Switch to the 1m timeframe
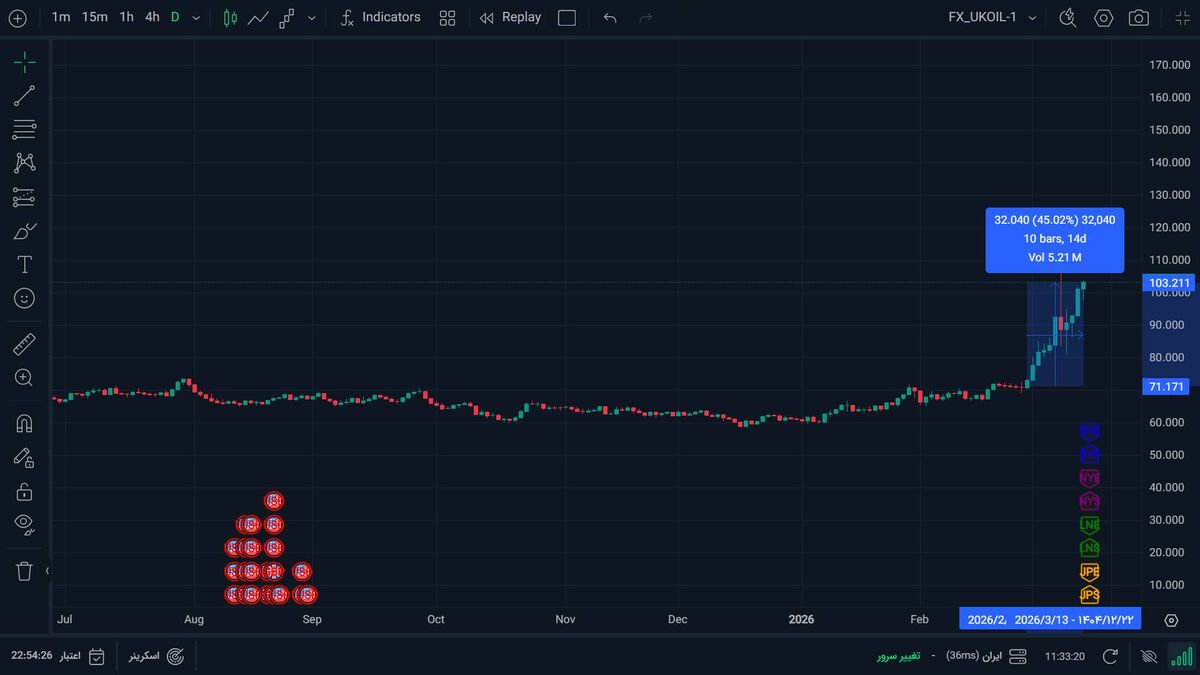The height and width of the screenshot is (675, 1200). tap(61, 17)
